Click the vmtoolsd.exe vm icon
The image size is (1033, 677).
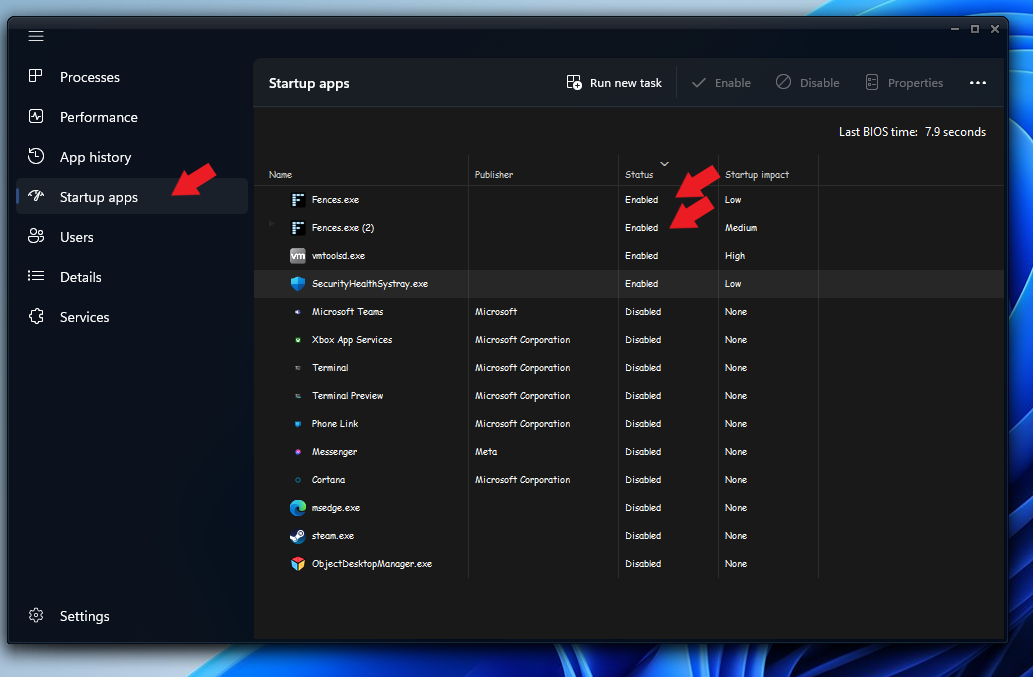298,256
